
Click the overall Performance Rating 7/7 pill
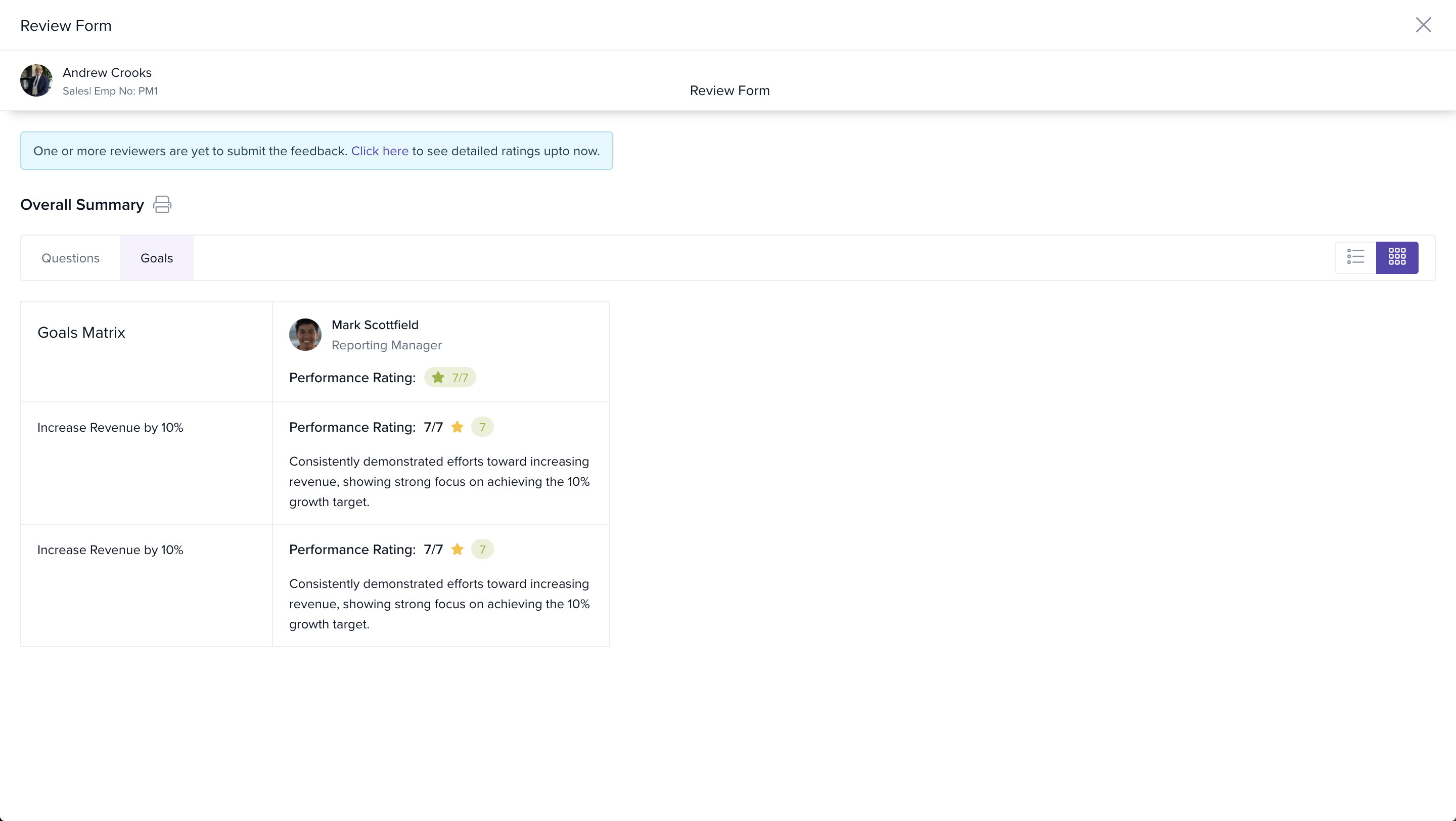450,378
